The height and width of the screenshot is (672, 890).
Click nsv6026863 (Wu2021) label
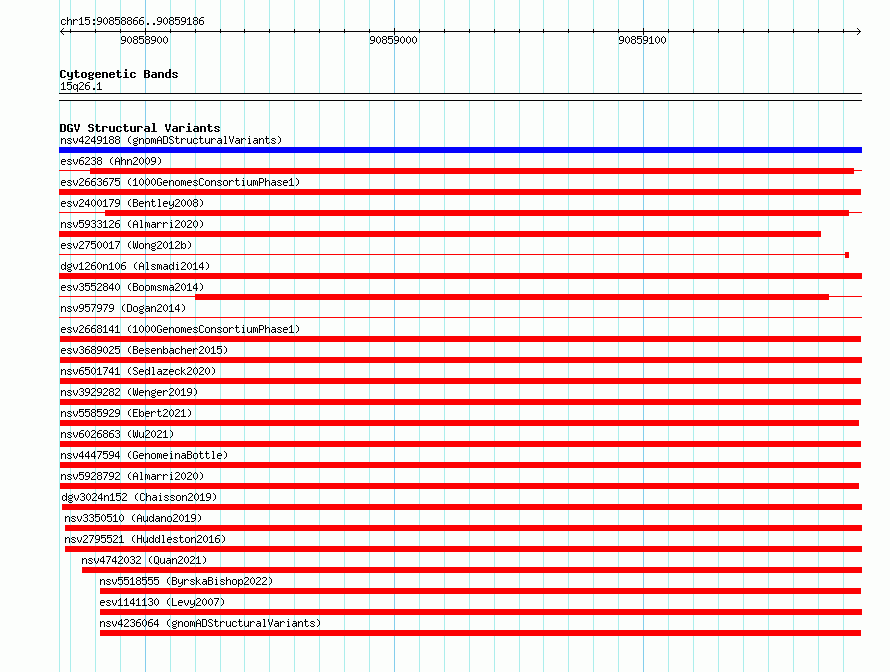tap(117, 434)
